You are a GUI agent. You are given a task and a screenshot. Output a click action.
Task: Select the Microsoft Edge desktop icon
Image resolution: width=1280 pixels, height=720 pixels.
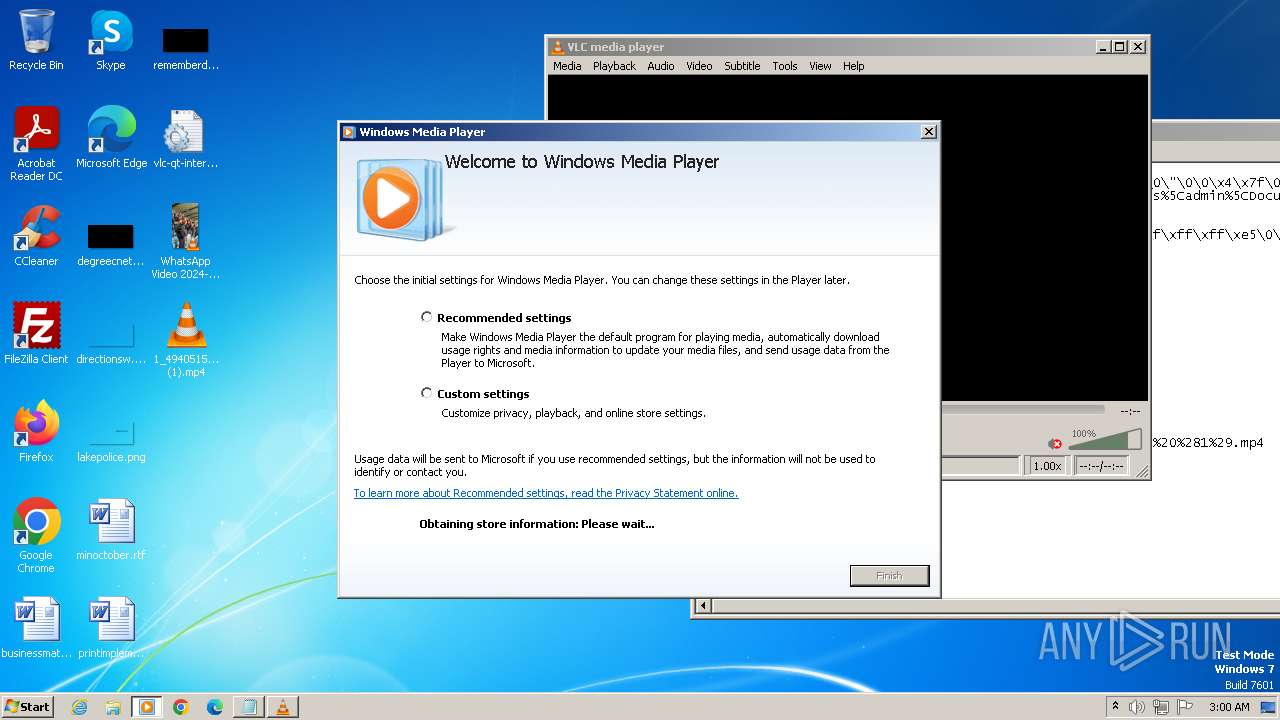(x=111, y=139)
